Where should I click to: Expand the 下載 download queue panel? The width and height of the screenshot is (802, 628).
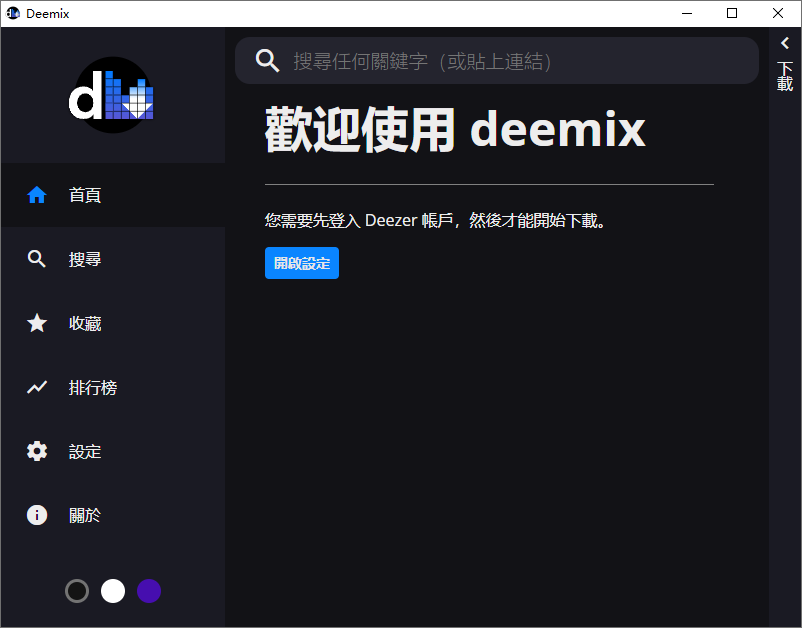784,75
